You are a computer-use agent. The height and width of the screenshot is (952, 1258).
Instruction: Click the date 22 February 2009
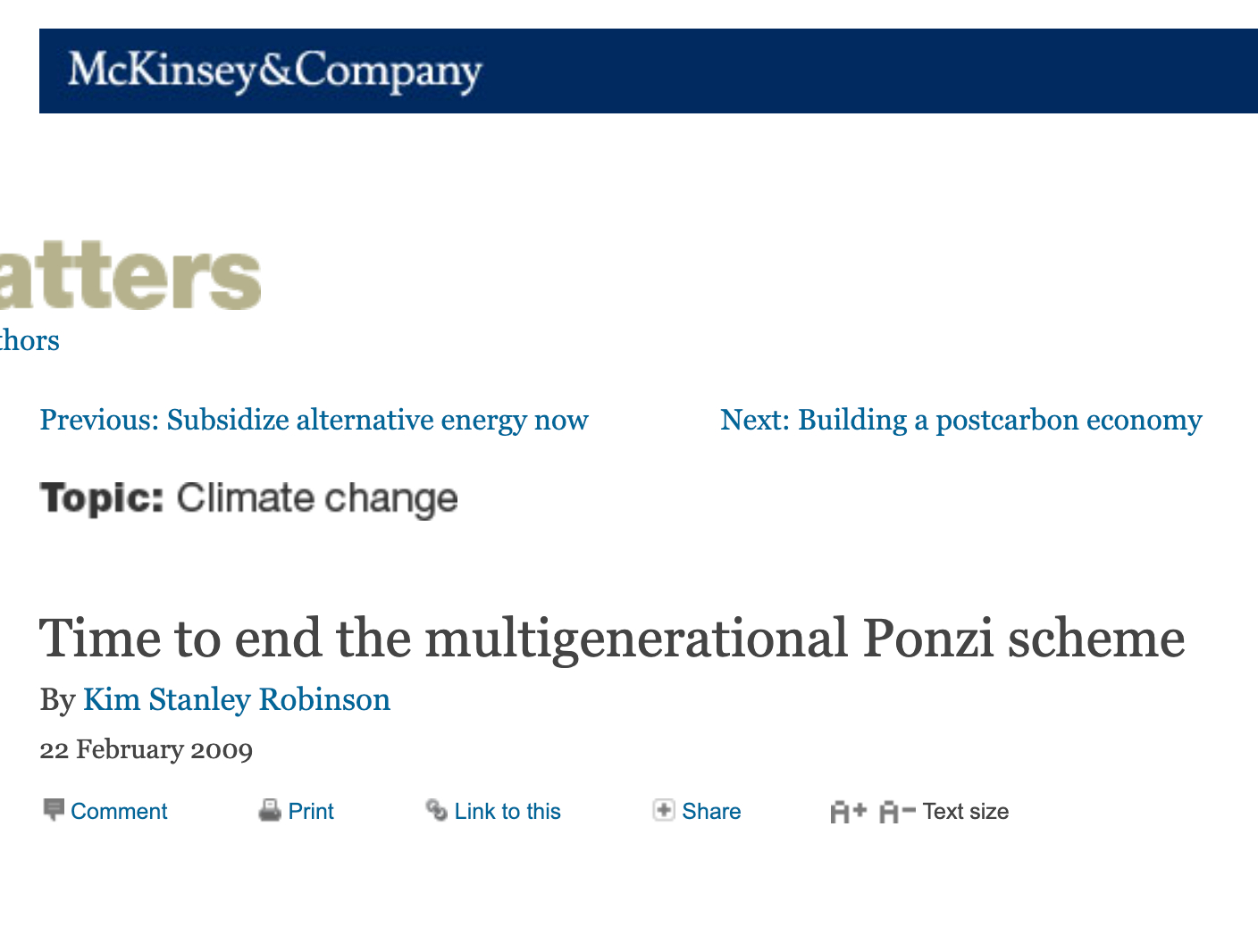point(147,748)
